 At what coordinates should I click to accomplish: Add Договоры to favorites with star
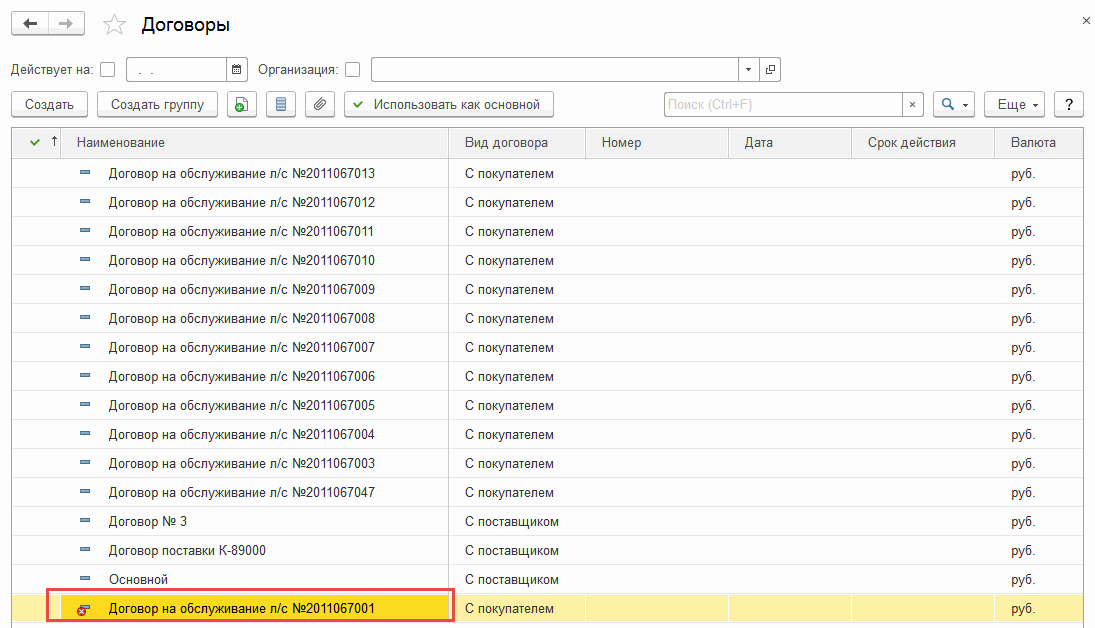point(116,25)
